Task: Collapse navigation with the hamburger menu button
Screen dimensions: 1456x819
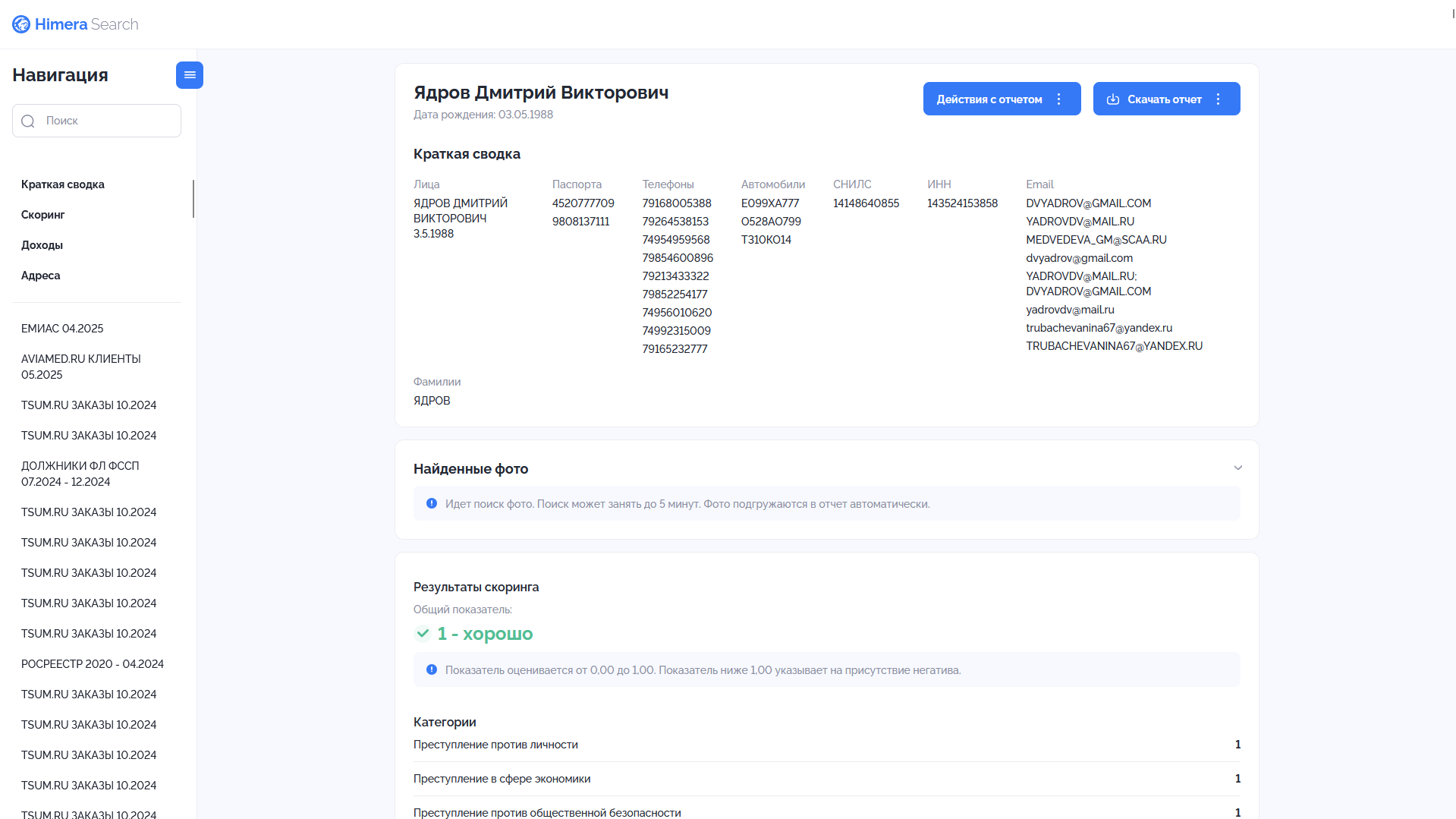Action: (190, 75)
